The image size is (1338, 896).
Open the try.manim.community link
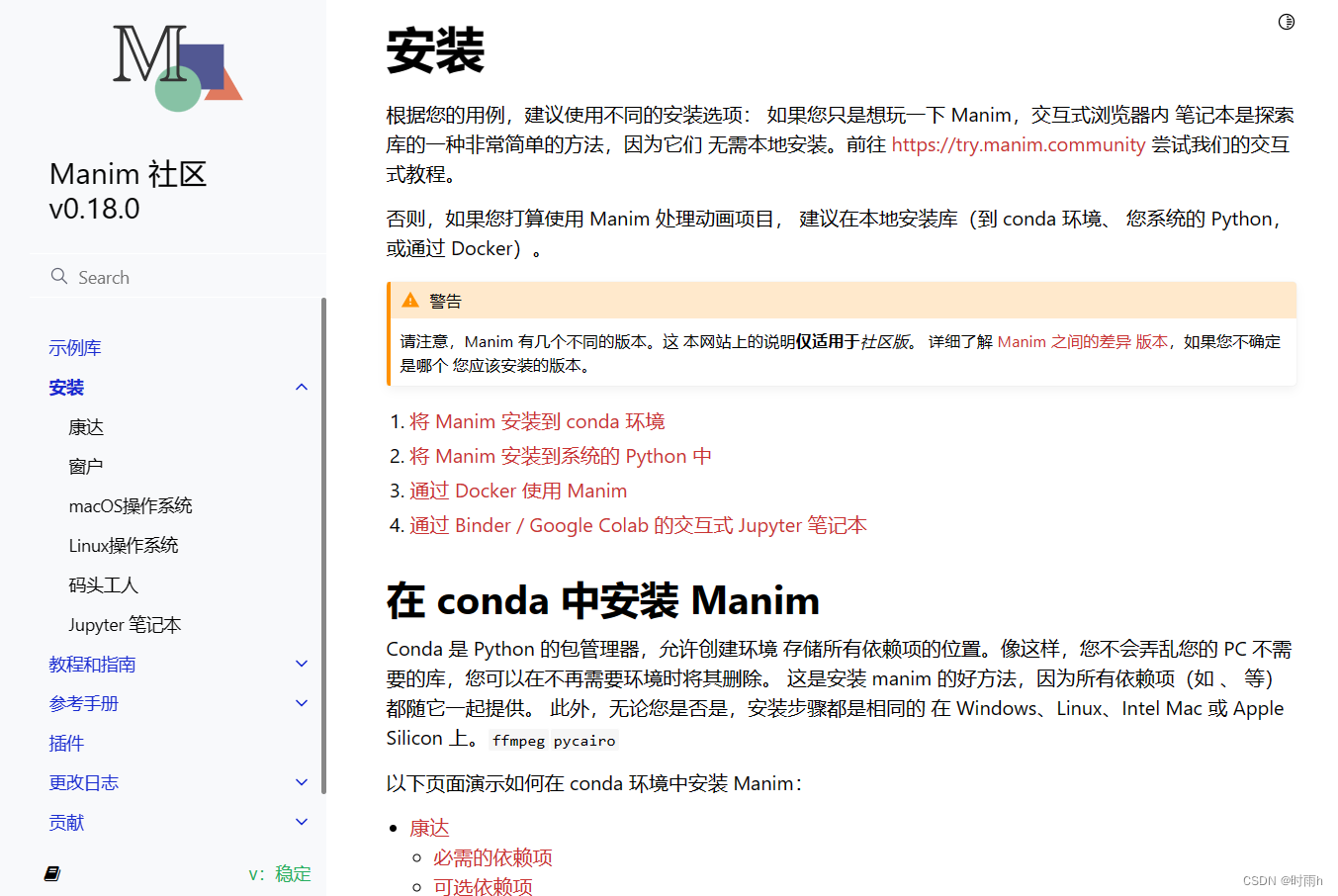tap(1018, 144)
